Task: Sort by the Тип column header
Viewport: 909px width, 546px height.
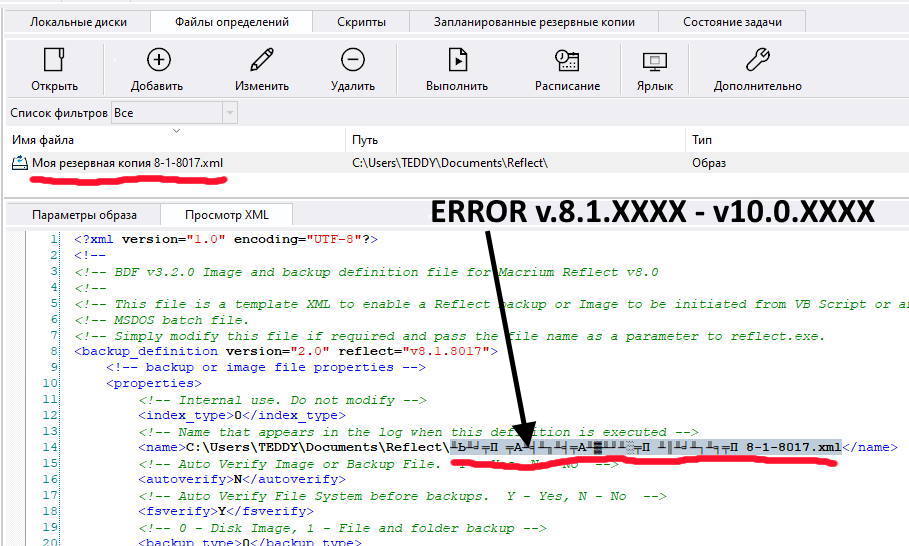Action: (x=701, y=140)
